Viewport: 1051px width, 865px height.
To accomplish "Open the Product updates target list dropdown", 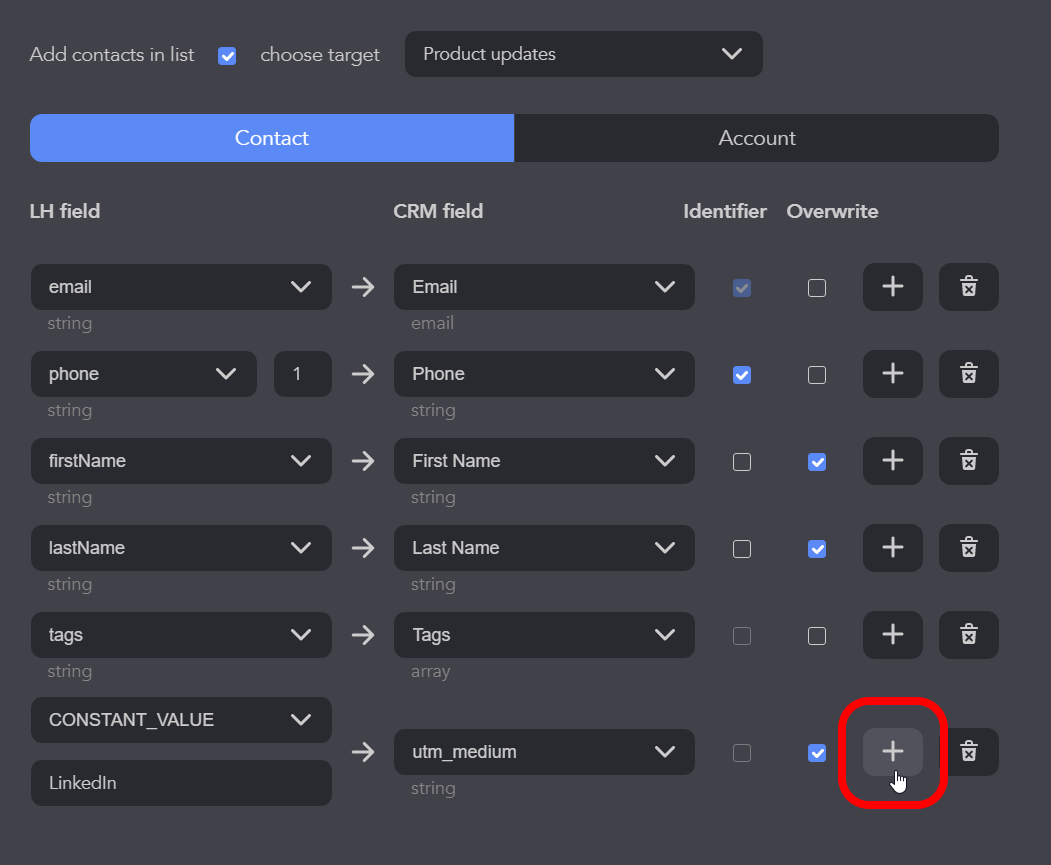I will 583,54.
